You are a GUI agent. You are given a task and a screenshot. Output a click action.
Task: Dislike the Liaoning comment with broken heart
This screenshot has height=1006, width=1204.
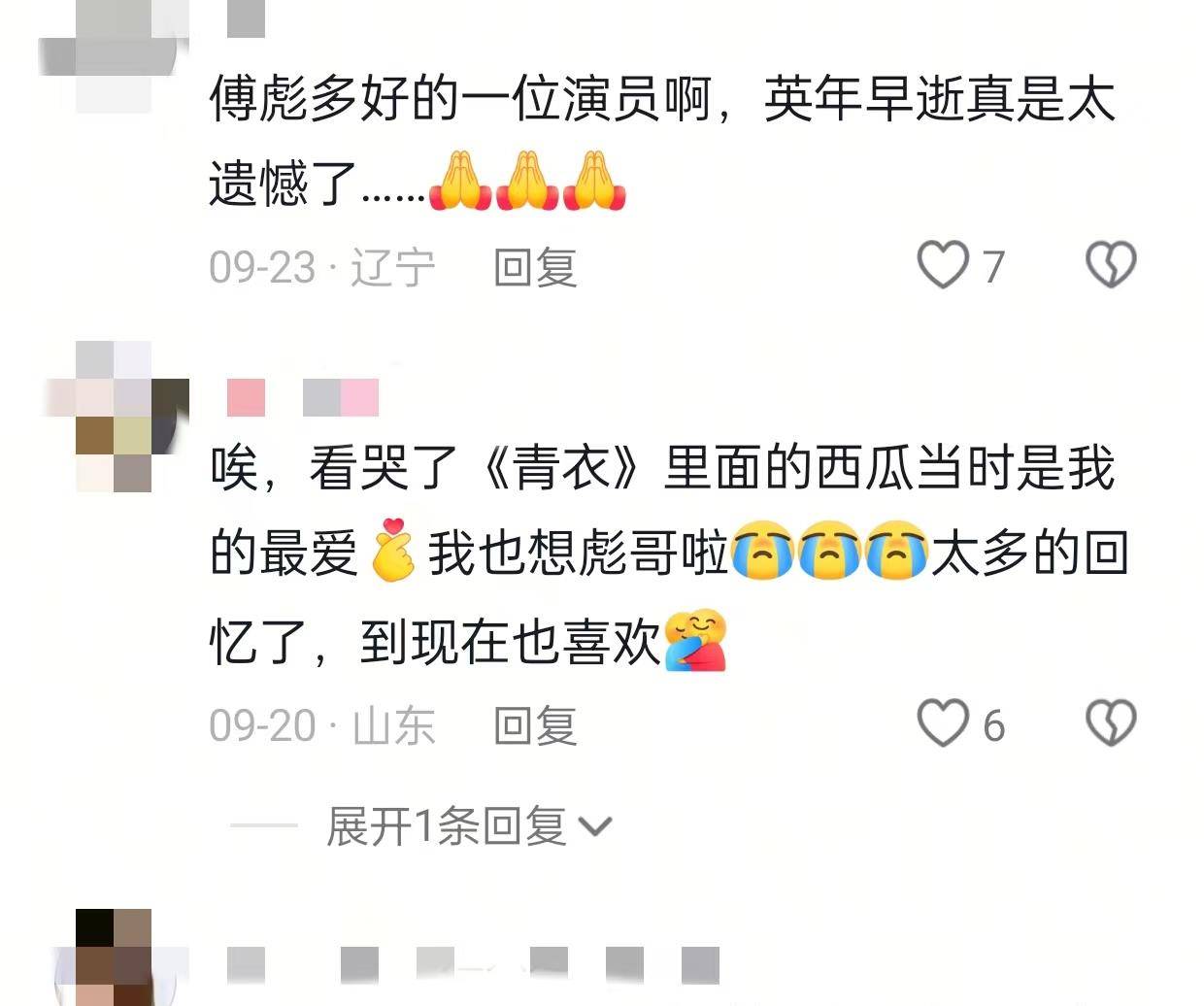(x=1111, y=265)
